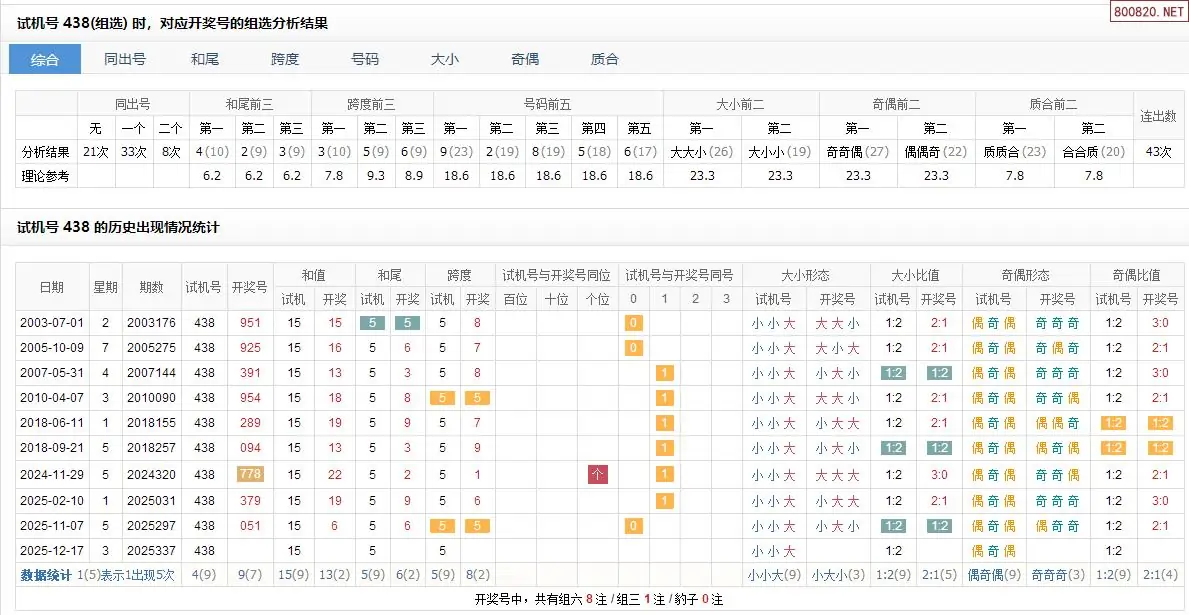The height and width of the screenshot is (615, 1189).
Task: Click the orange 0 badge for 2003-07-01
Action: (x=633, y=323)
